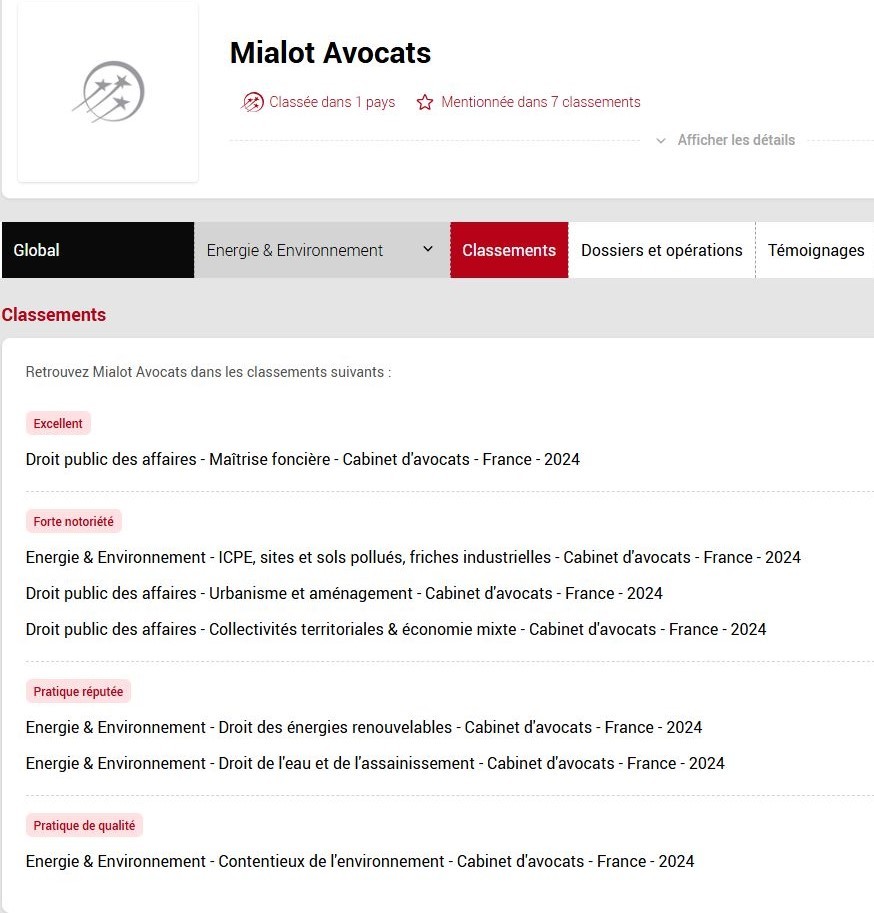874x913 pixels.
Task: Open ICPE, sites et sols pollués ranking
Action: pos(412,557)
